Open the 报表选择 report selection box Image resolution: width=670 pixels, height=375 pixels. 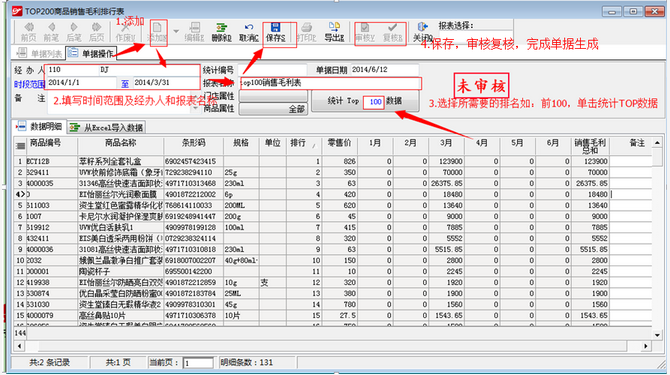point(475,36)
